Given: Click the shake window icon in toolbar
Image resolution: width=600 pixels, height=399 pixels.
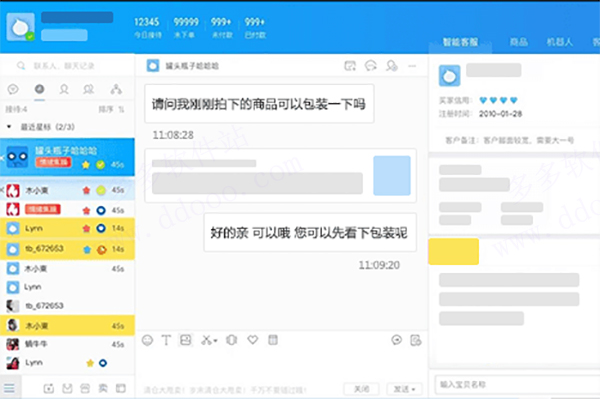Looking at the screenshot, I should pos(232,340).
